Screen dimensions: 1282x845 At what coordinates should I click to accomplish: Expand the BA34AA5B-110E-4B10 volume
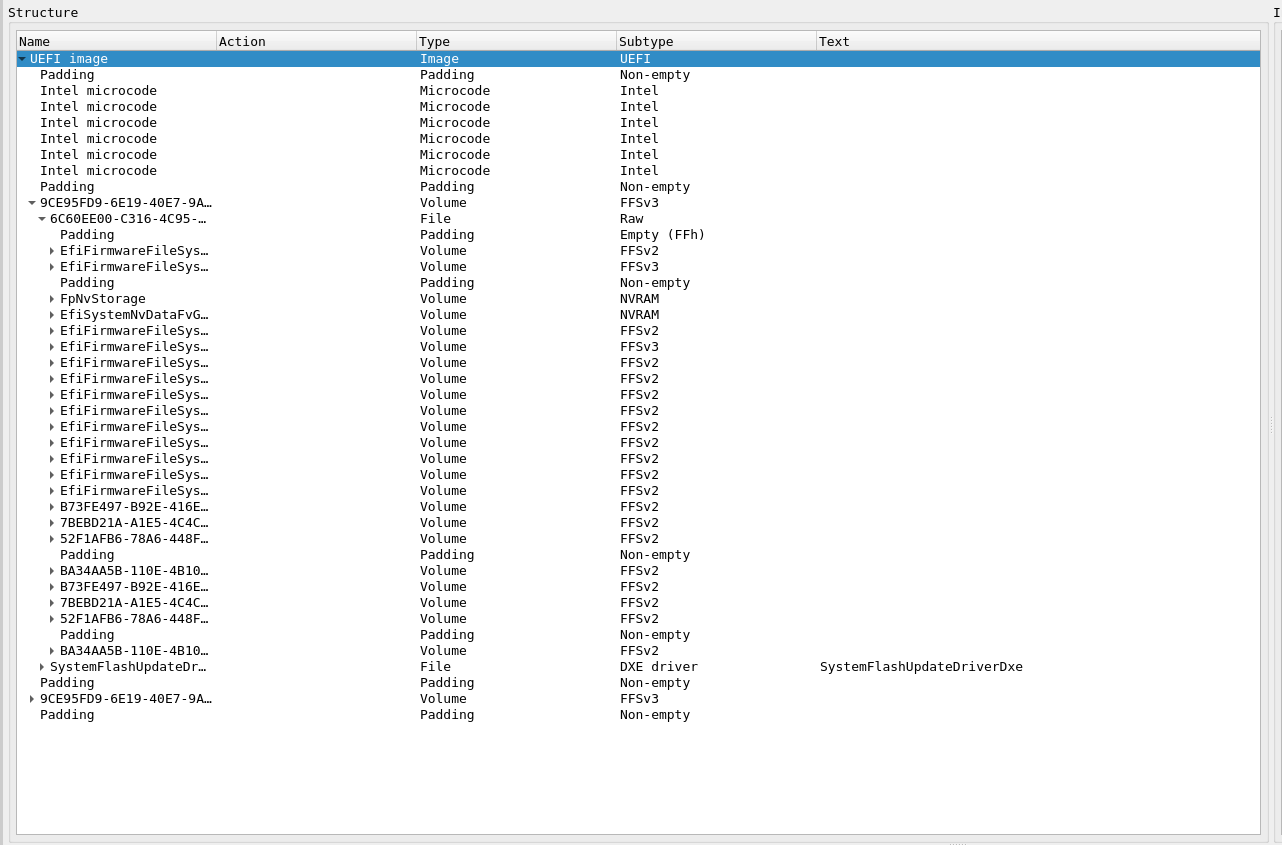[51, 571]
